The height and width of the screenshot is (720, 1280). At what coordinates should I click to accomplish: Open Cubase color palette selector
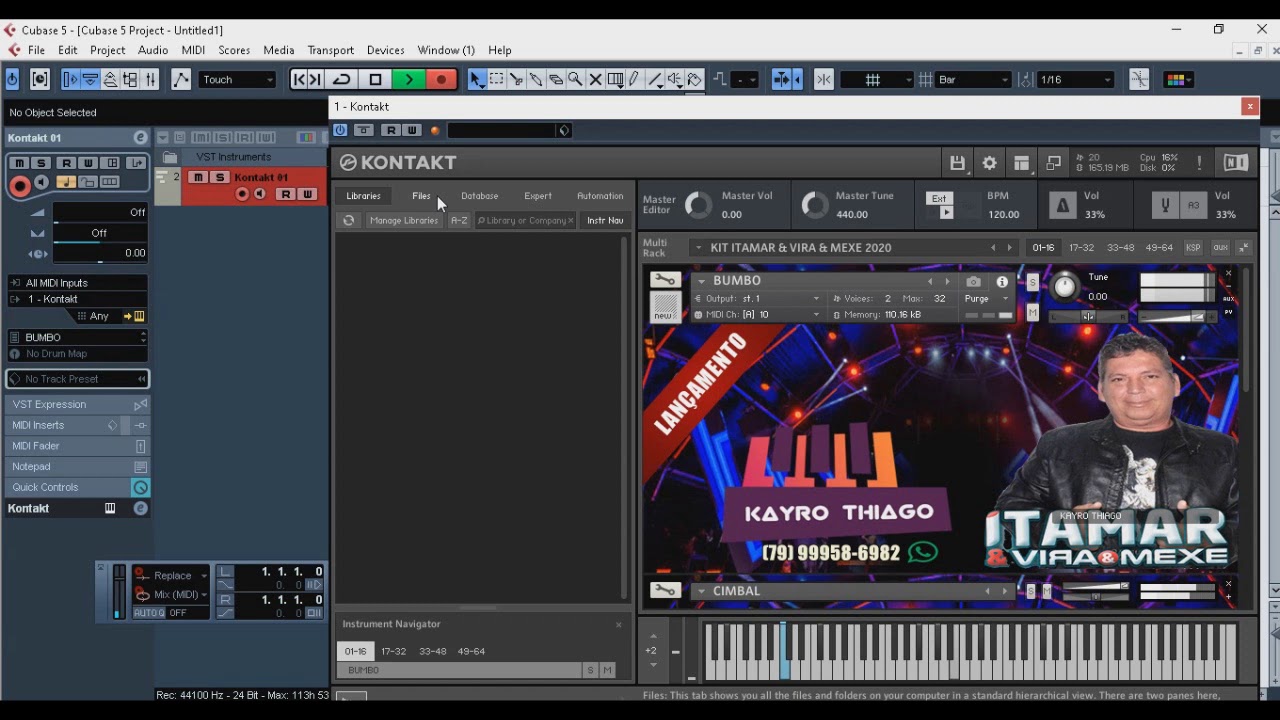click(x=1176, y=80)
